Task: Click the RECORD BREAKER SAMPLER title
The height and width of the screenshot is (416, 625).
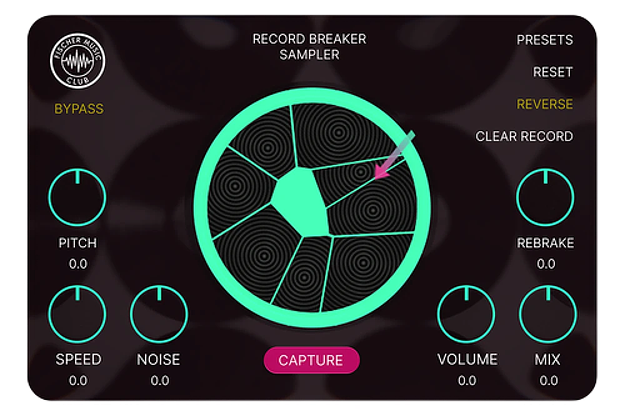Action: coord(309,47)
